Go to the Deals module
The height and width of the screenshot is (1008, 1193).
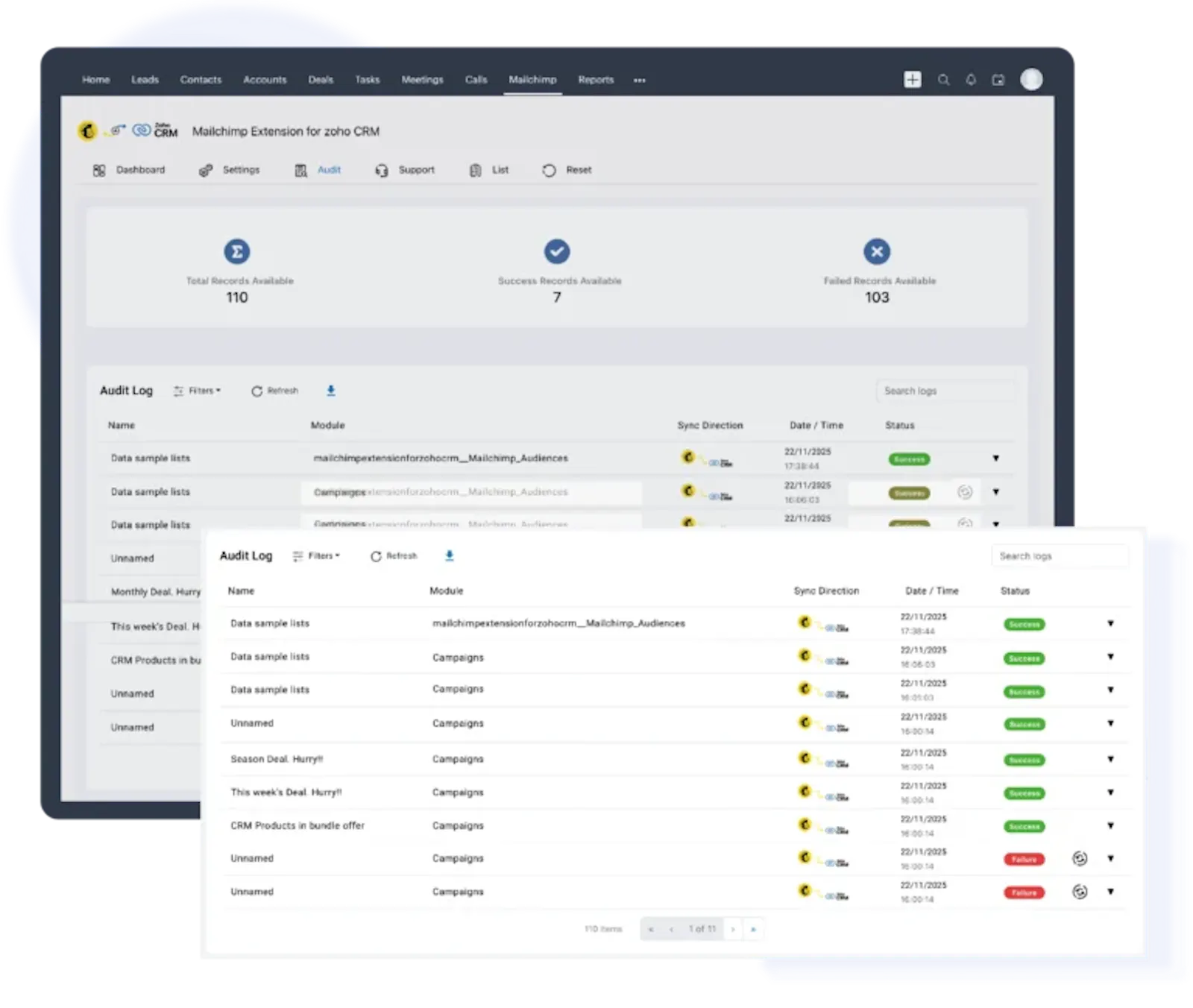(x=321, y=80)
